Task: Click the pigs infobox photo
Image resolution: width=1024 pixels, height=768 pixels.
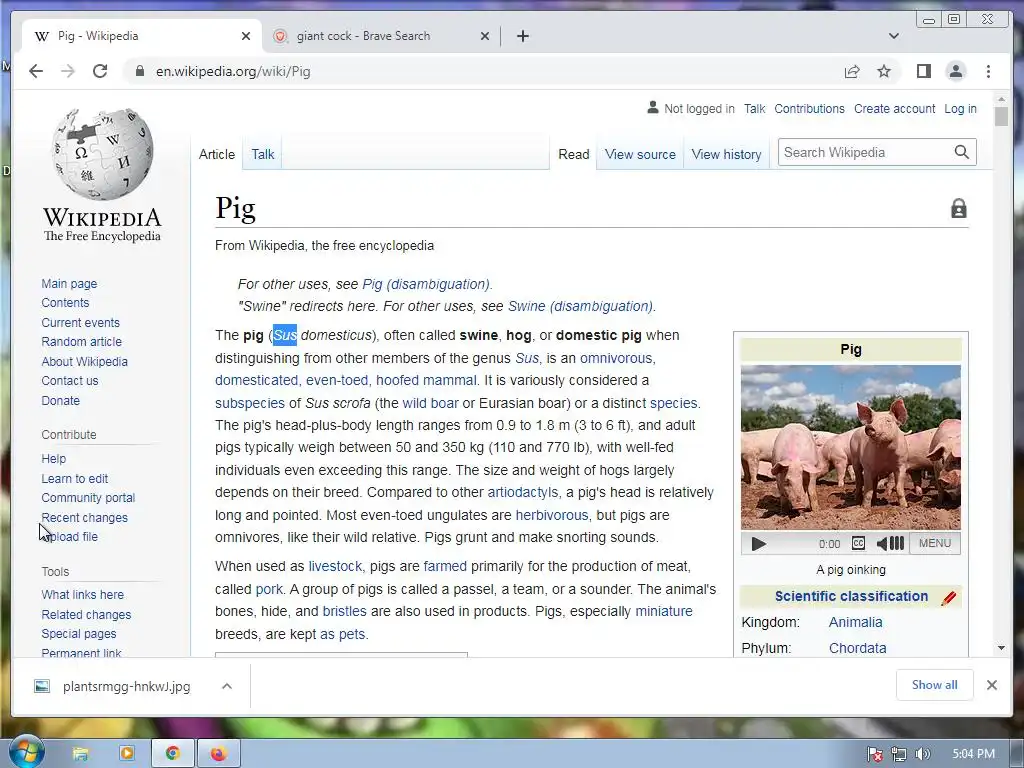Action: (x=850, y=447)
